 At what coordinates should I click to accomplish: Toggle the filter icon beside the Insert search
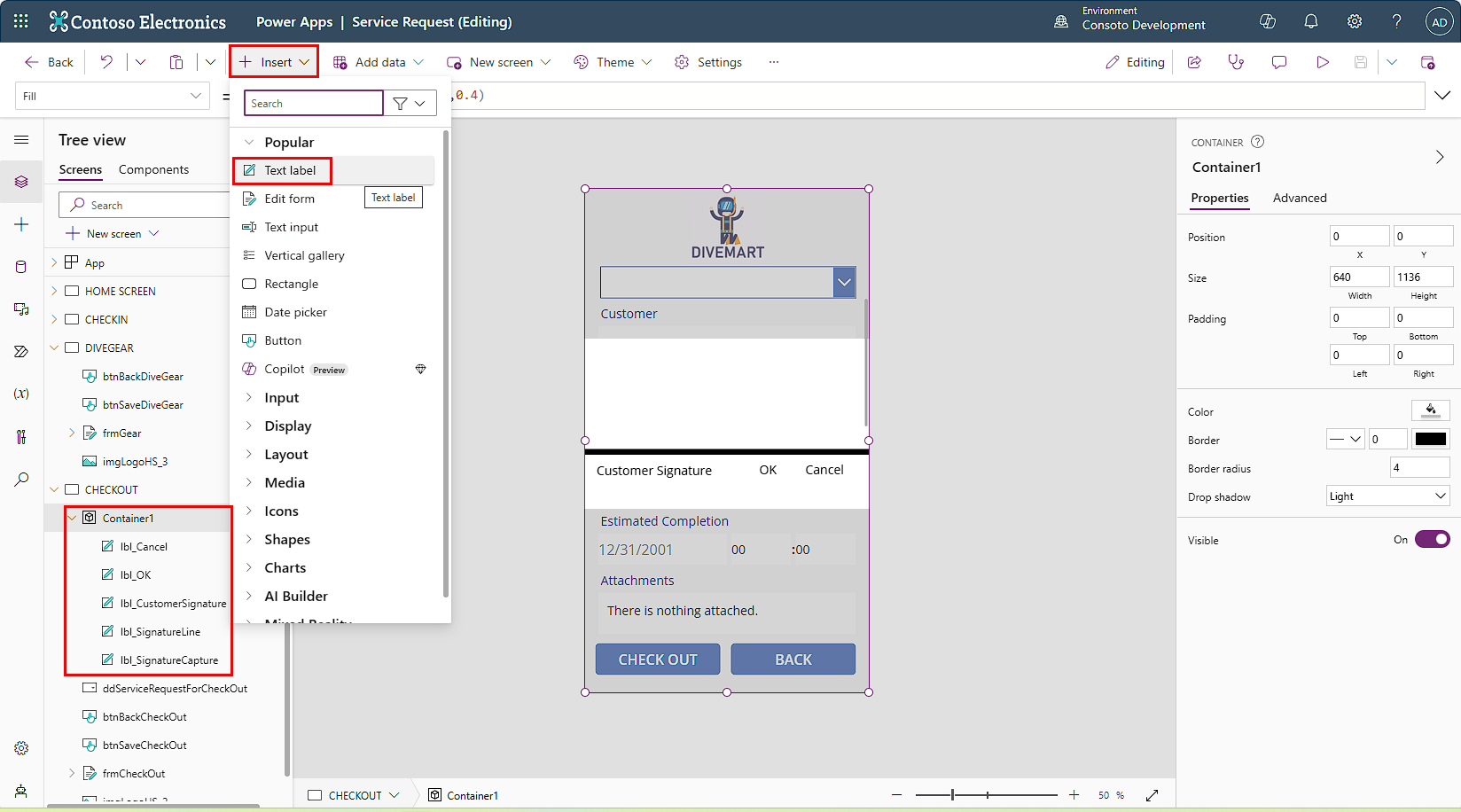point(400,102)
